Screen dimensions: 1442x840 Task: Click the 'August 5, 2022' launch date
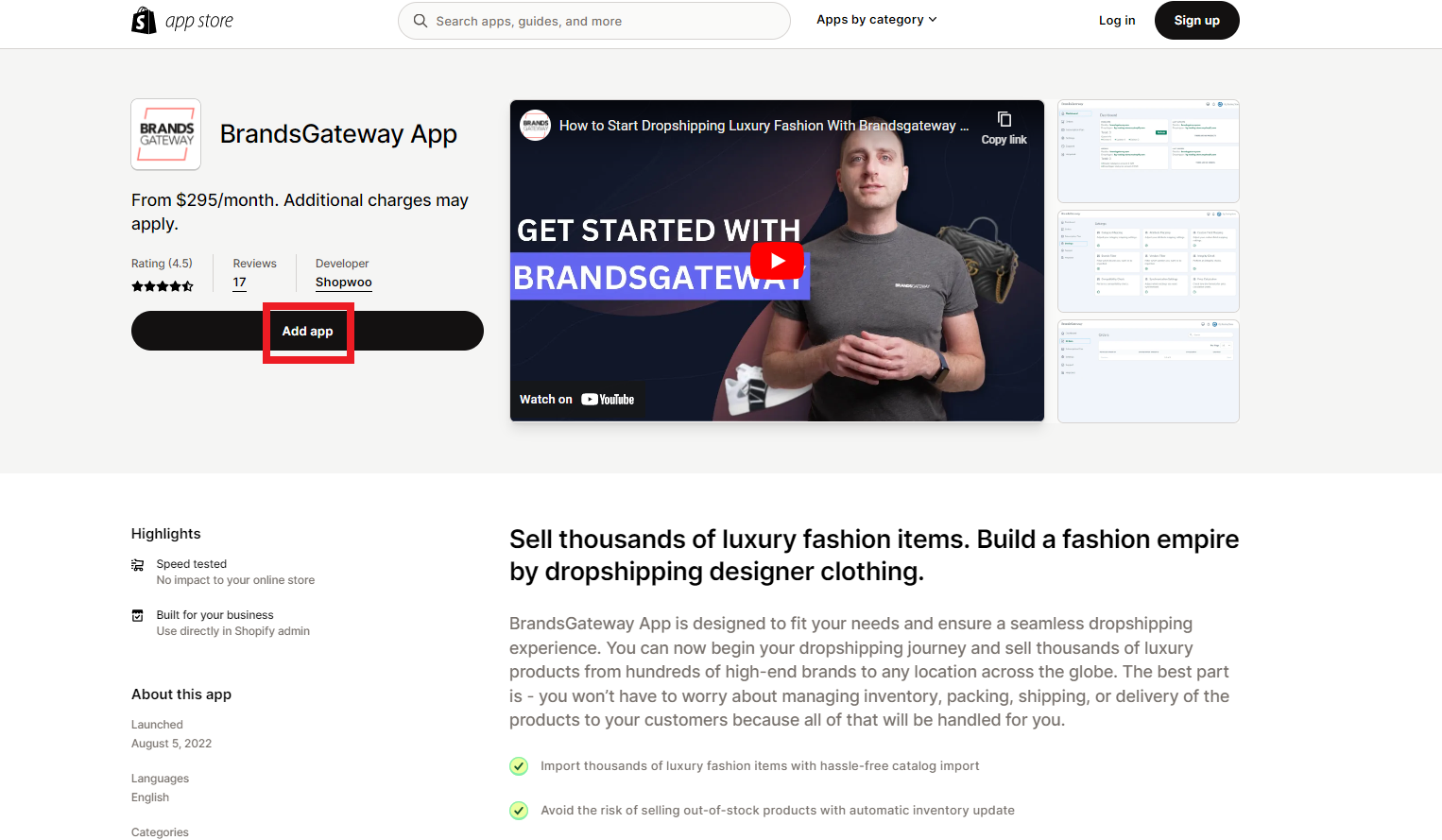point(171,744)
